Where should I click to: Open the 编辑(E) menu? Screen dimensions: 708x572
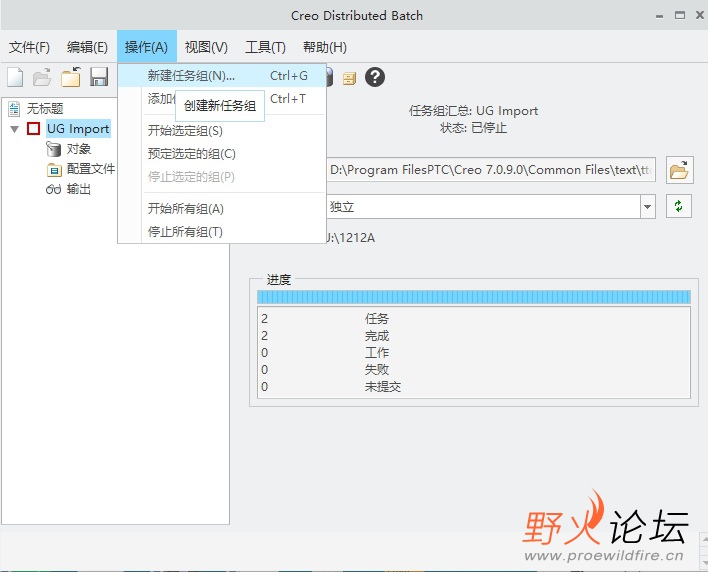coord(87,47)
